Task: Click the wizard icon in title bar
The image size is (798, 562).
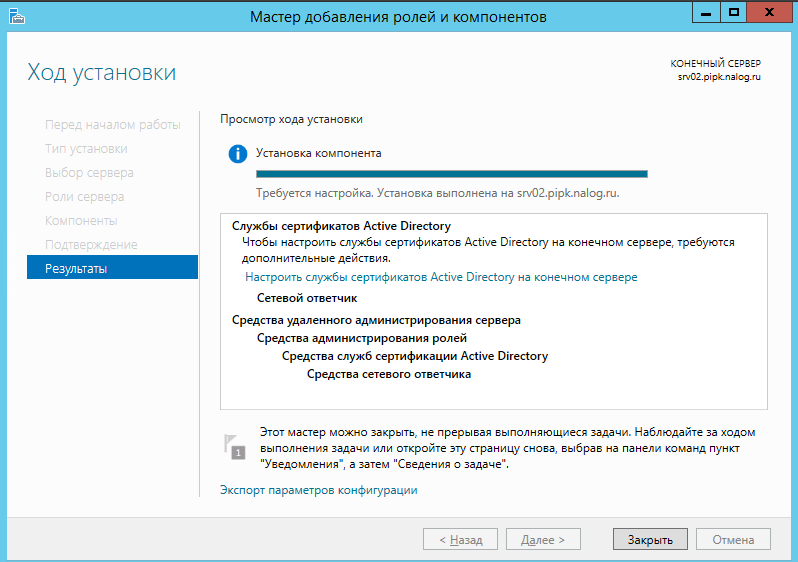Action: (16, 16)
